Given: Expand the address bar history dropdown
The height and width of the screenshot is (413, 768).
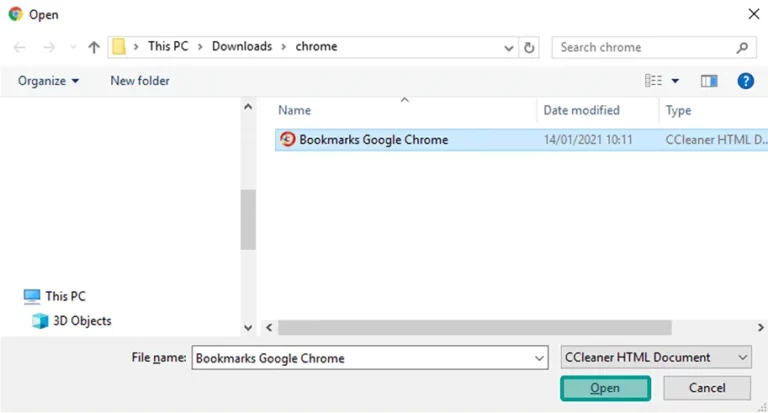Looking at the screenshot, I should (508, 48).
